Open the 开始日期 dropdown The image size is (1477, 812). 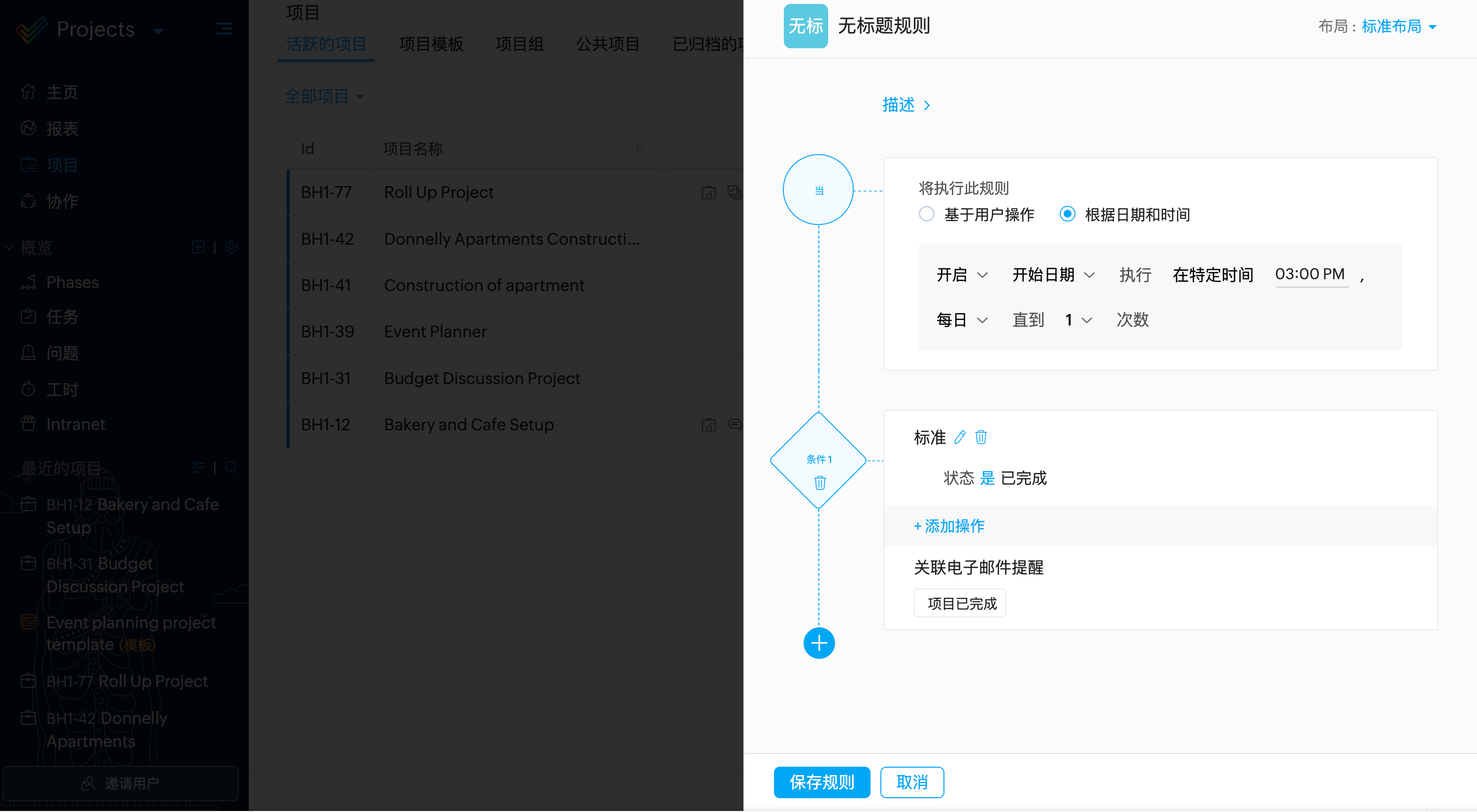(x=1053, y=275)
